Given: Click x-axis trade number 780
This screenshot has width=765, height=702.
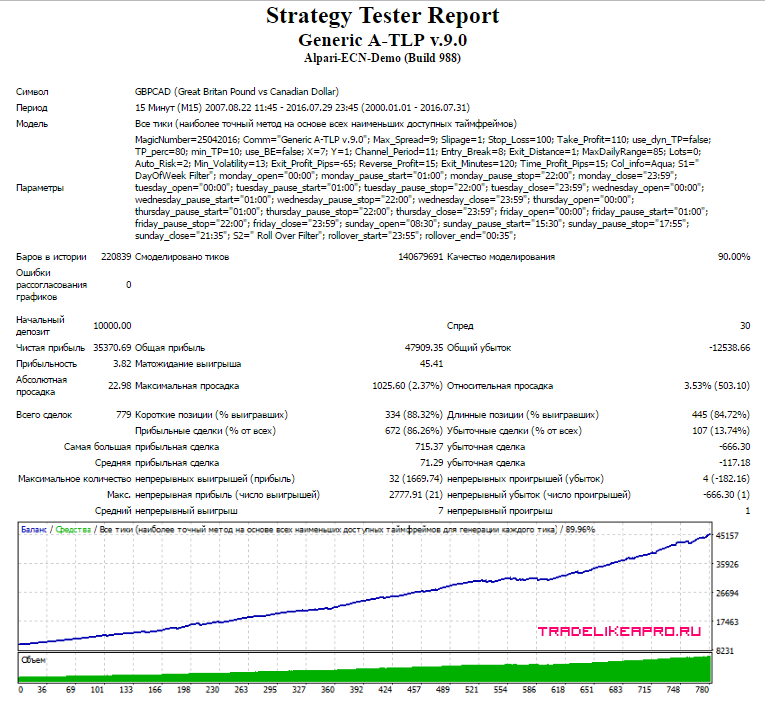Looking at the screenshot, I should click(702, 690).
